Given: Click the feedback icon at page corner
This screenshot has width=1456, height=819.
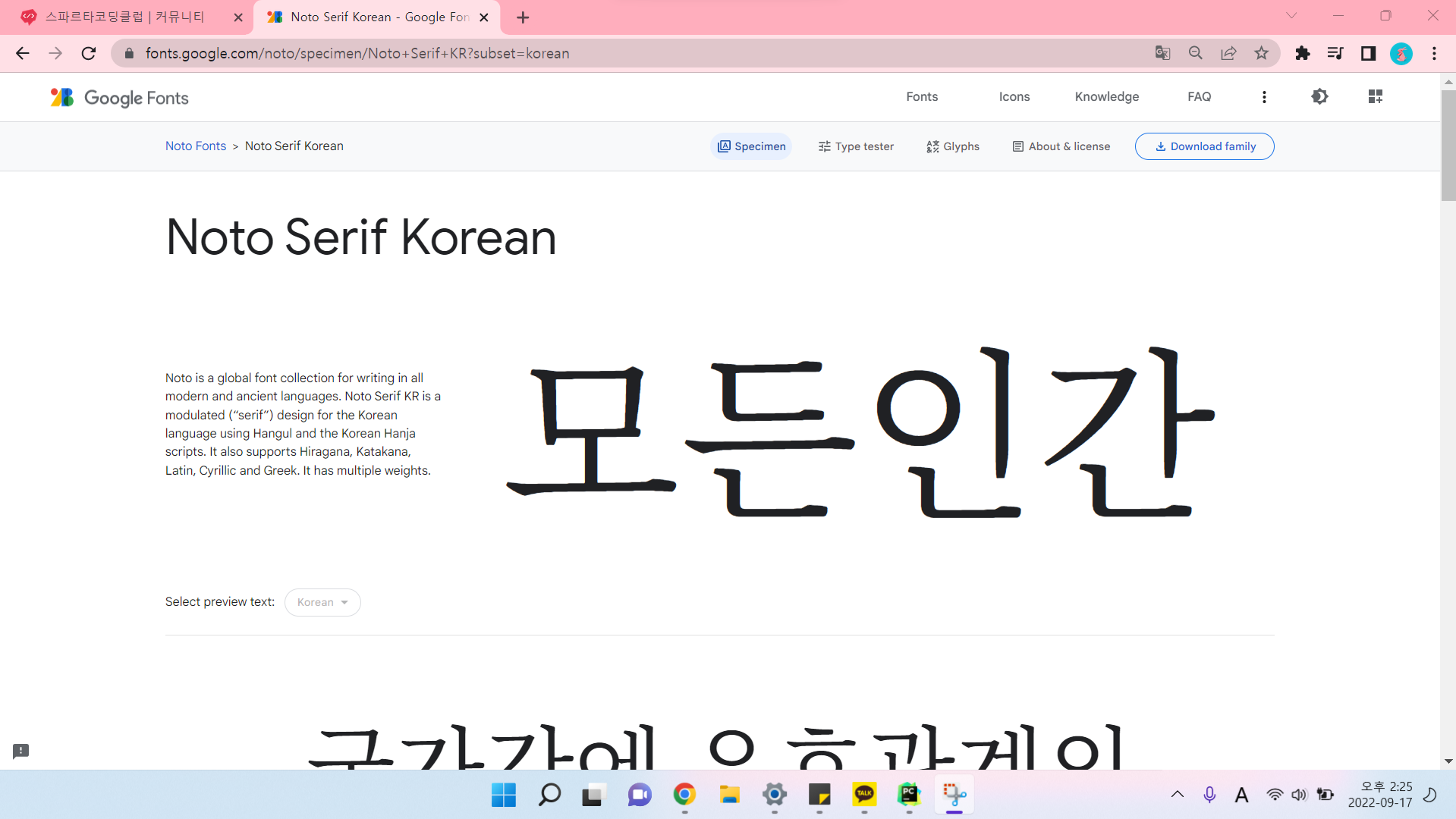Looking at the screenshot, I should (x=20, y=751).
